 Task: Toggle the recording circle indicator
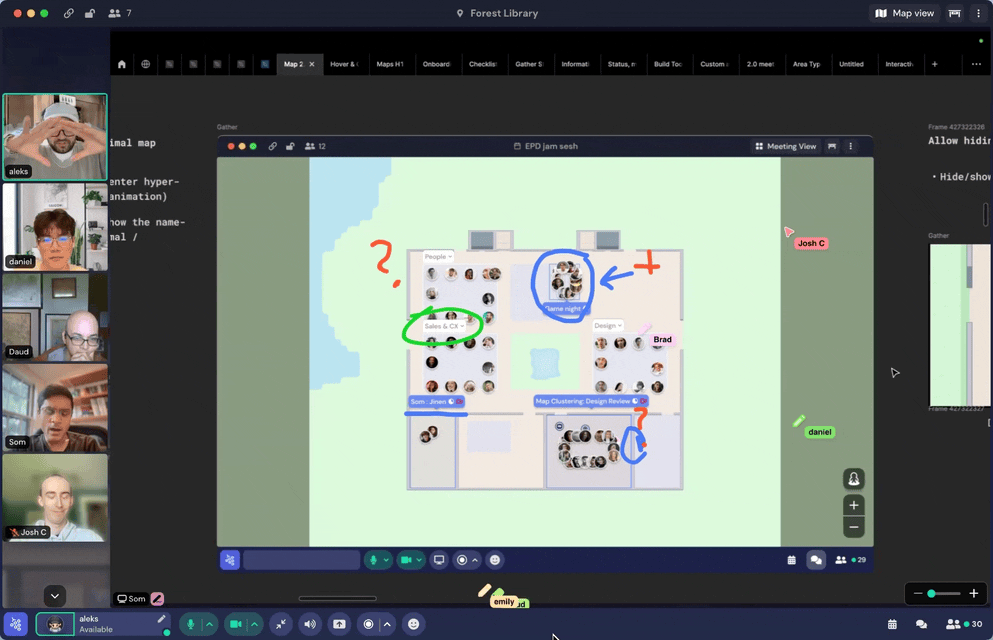(x=367, y=624)
